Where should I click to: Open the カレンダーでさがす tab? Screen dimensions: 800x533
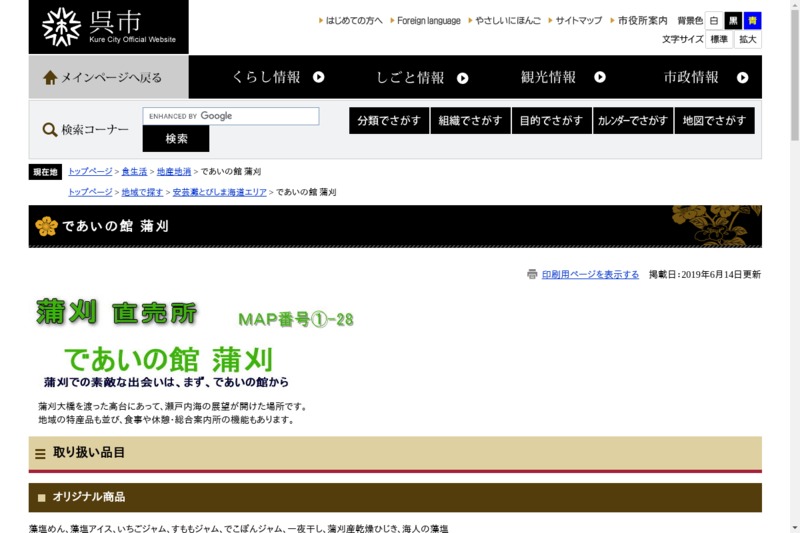point(632,121)
